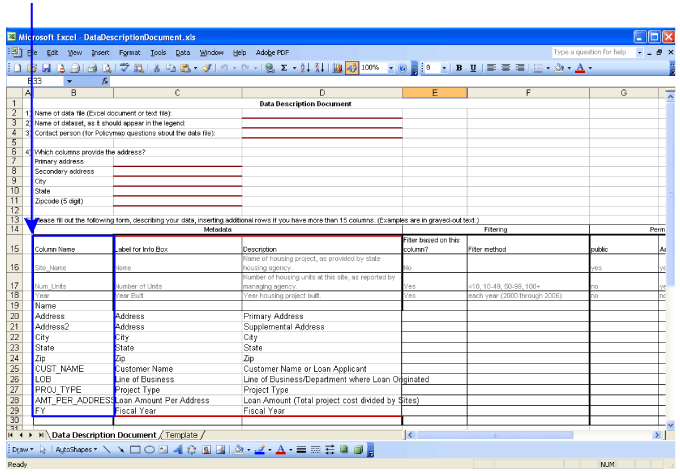Click the Save icon in the toolbar
The width and height of the screenshot is (680, 475).
pyautogui.click(x=46, y=68)
